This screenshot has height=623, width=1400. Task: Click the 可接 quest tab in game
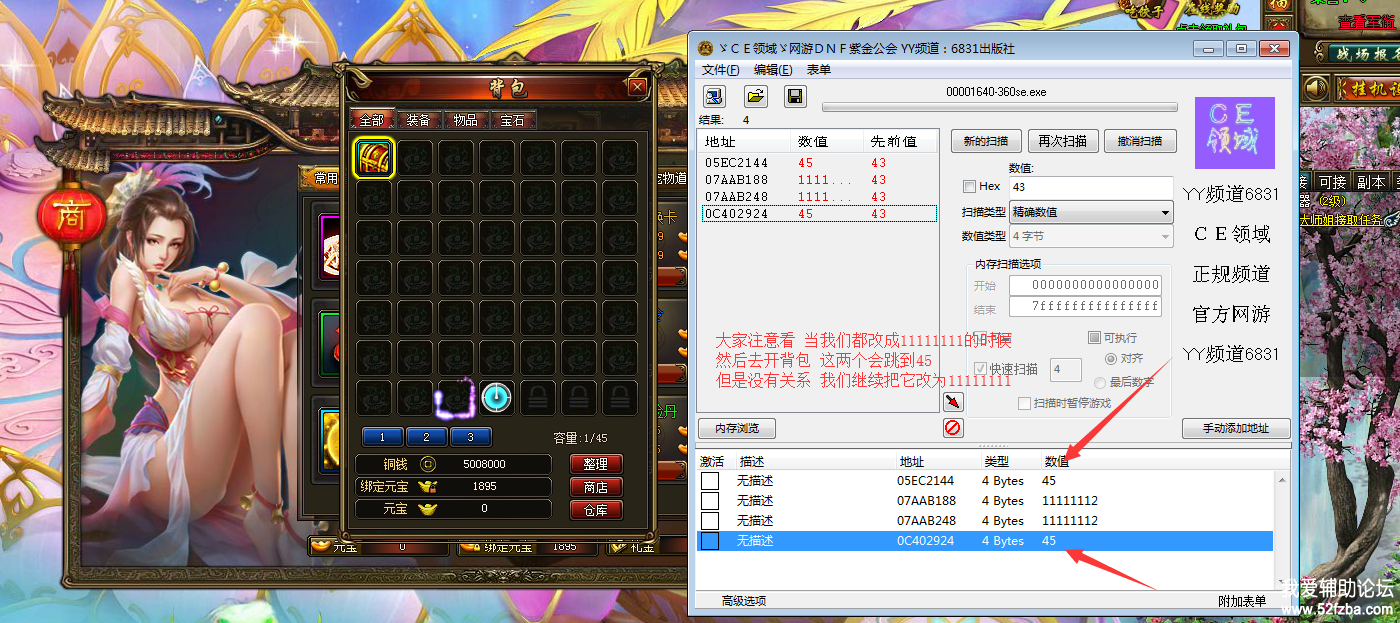coord(1332,182)
